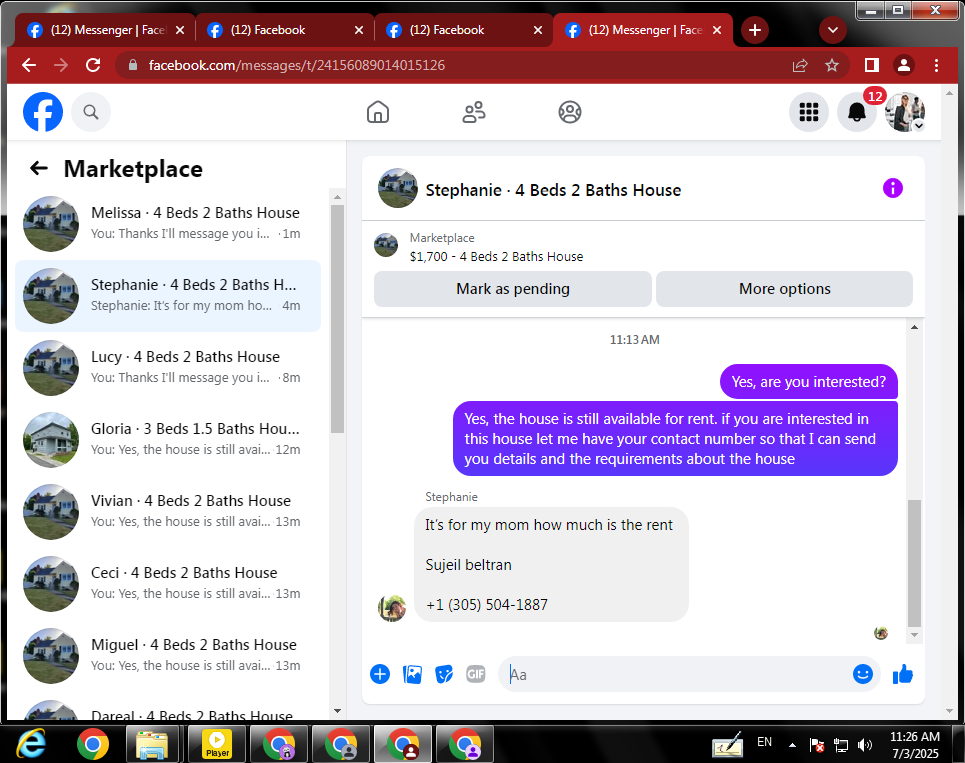Open Vivian 4 Beds 2 Baths conversation
Image resolution: width=965 pixels, height=763 pixels.
[168, 511]
